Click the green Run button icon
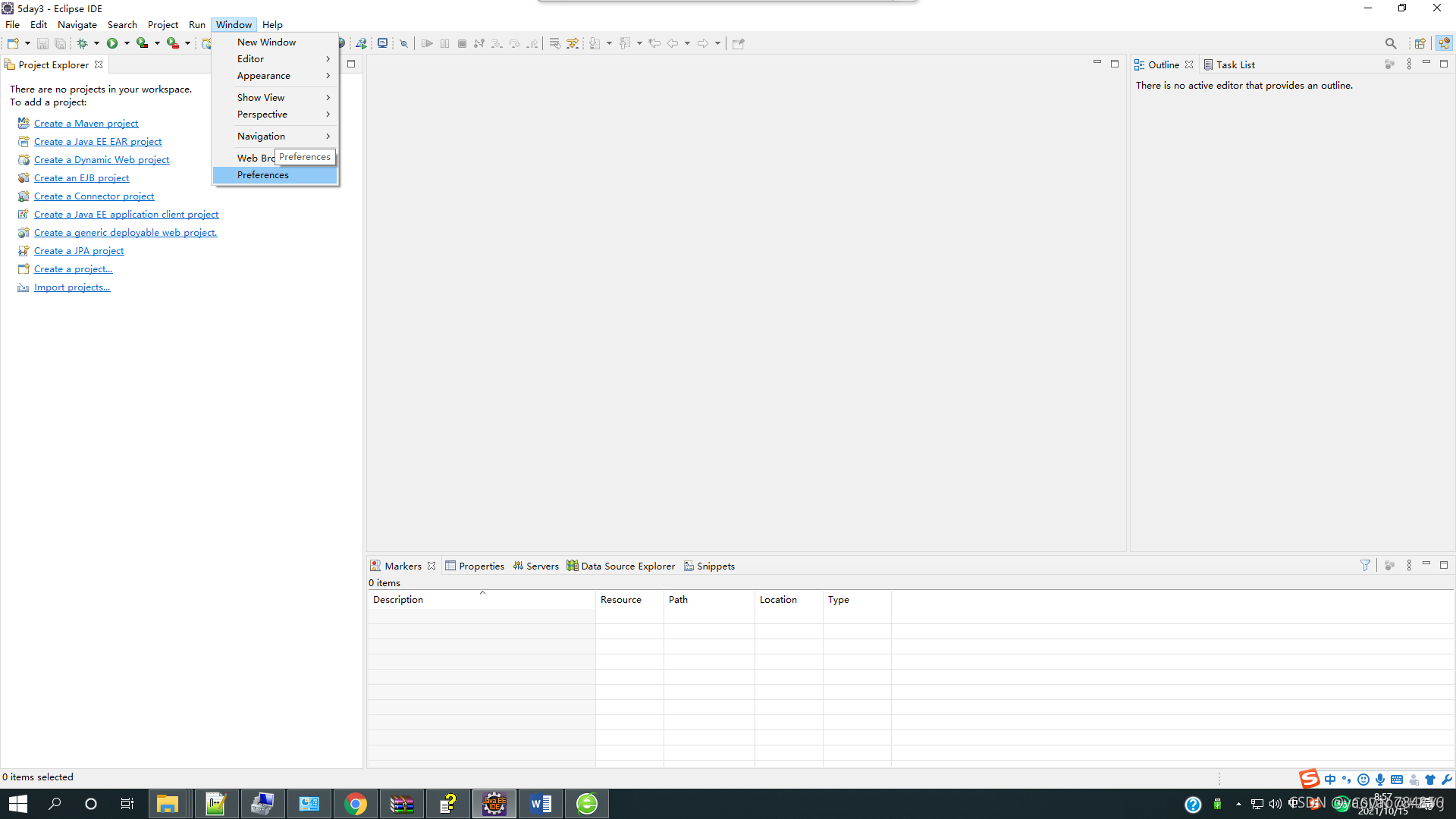Viewport: 1456px width, 819px height. [112, 43]
